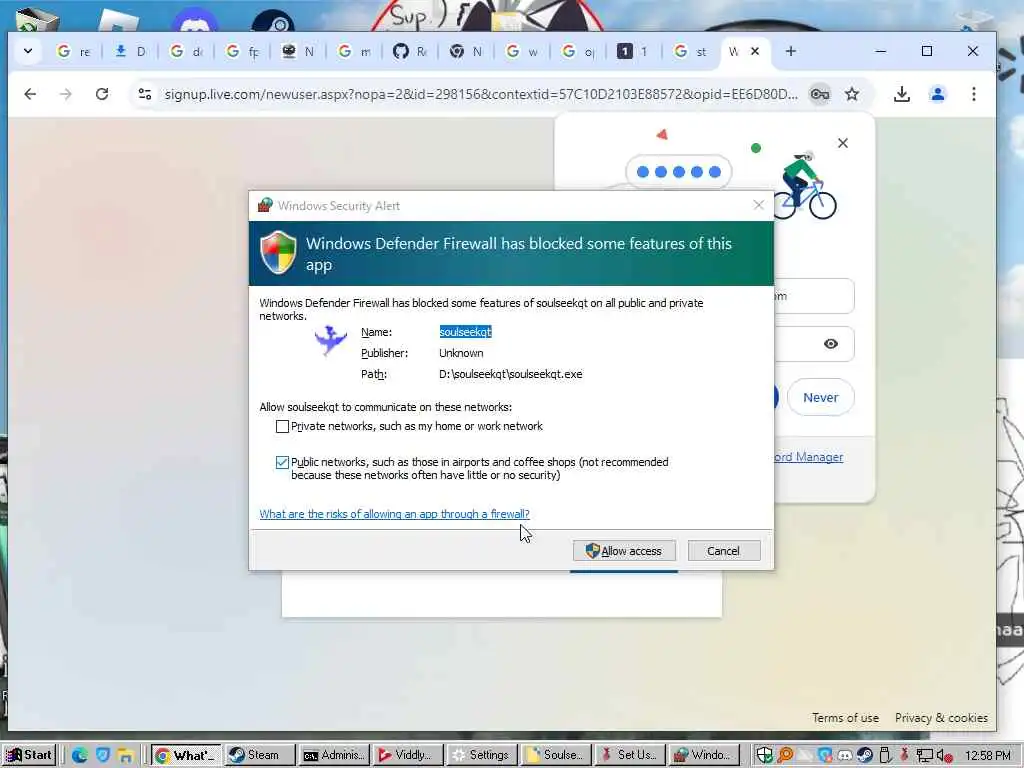Viewport: 1024px width, 768px height.
Task: Open Chrome downloads
Action: point(902,94)
